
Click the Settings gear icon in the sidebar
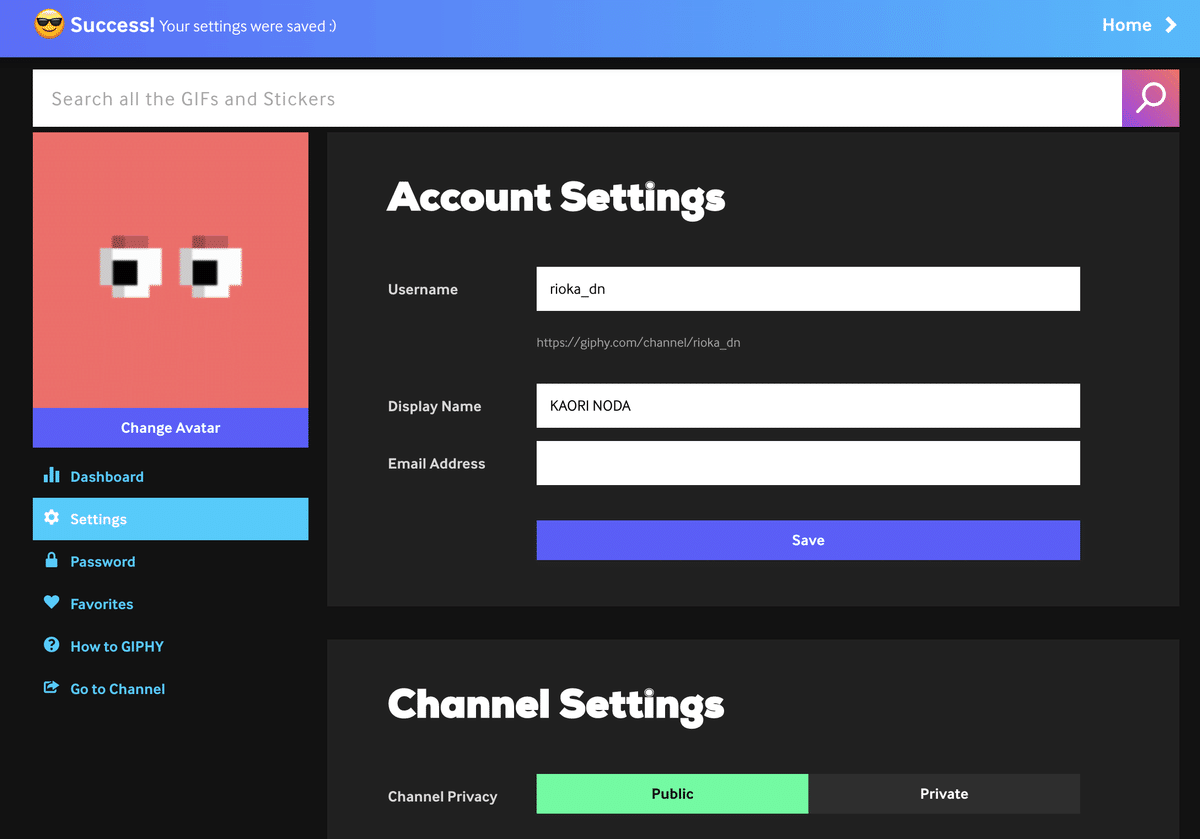(51, 518)
